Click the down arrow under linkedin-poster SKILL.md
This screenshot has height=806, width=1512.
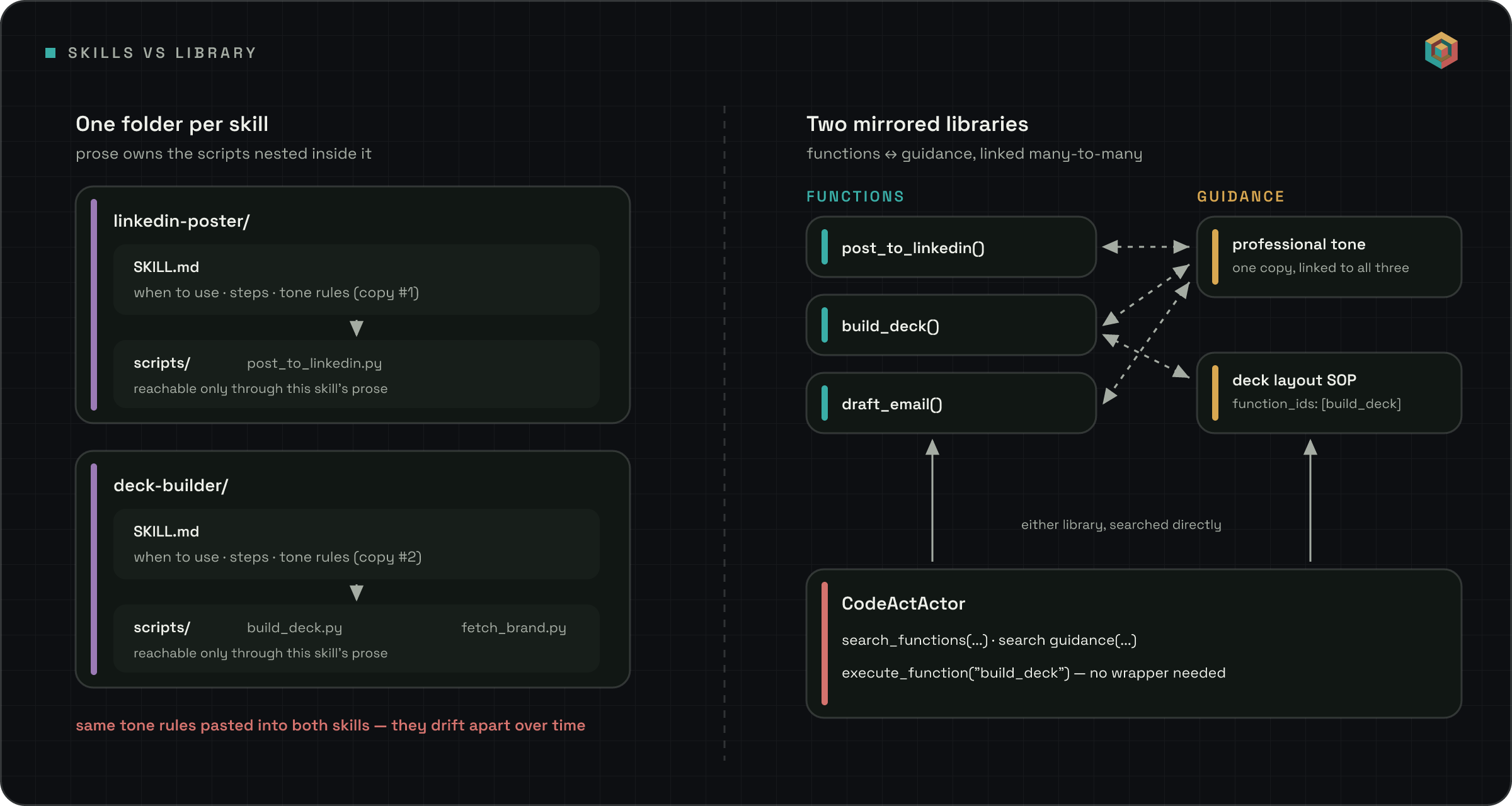(x=357, y=328)
